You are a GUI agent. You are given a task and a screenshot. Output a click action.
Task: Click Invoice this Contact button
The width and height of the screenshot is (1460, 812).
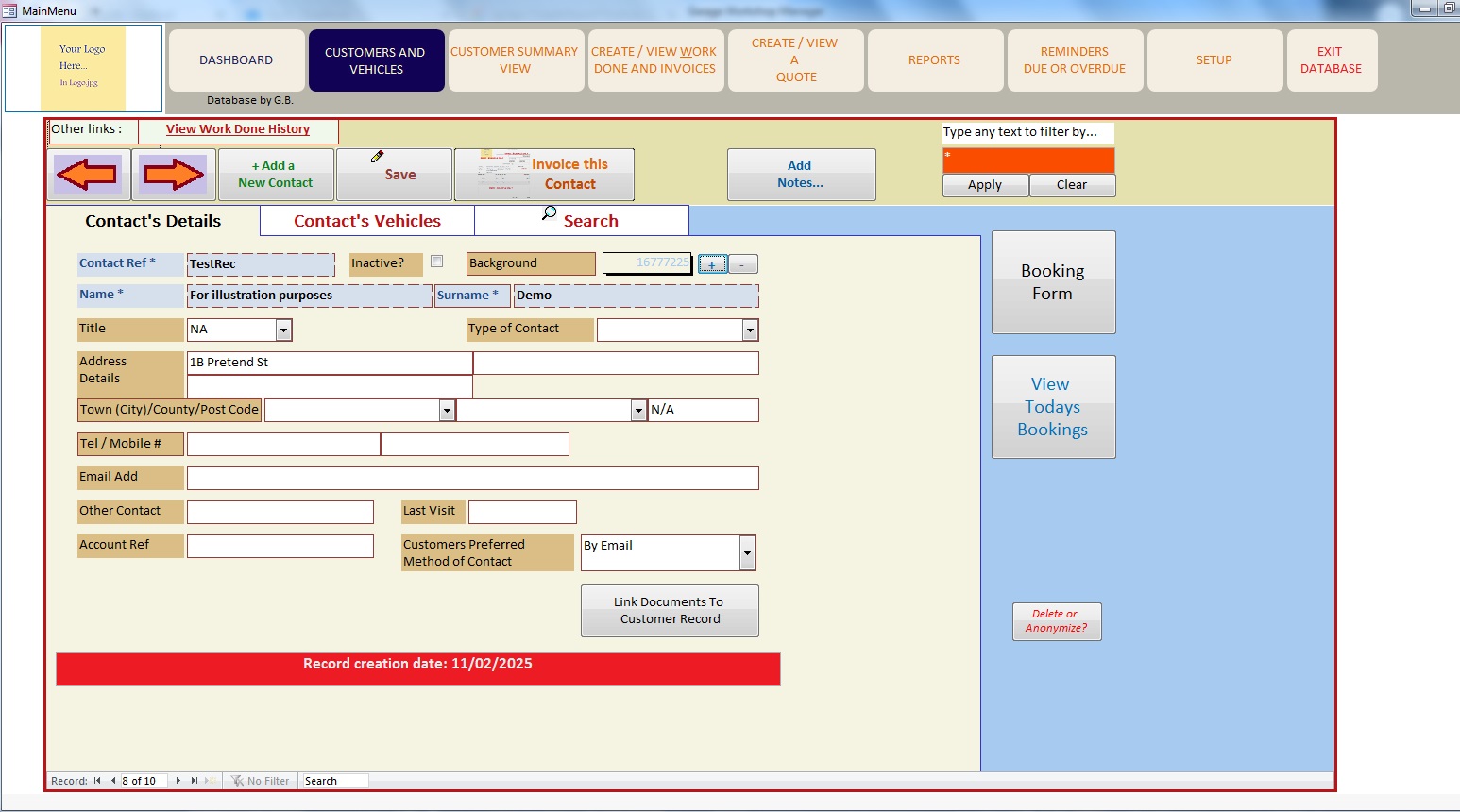pyautogui.click(x=544, y=175)
